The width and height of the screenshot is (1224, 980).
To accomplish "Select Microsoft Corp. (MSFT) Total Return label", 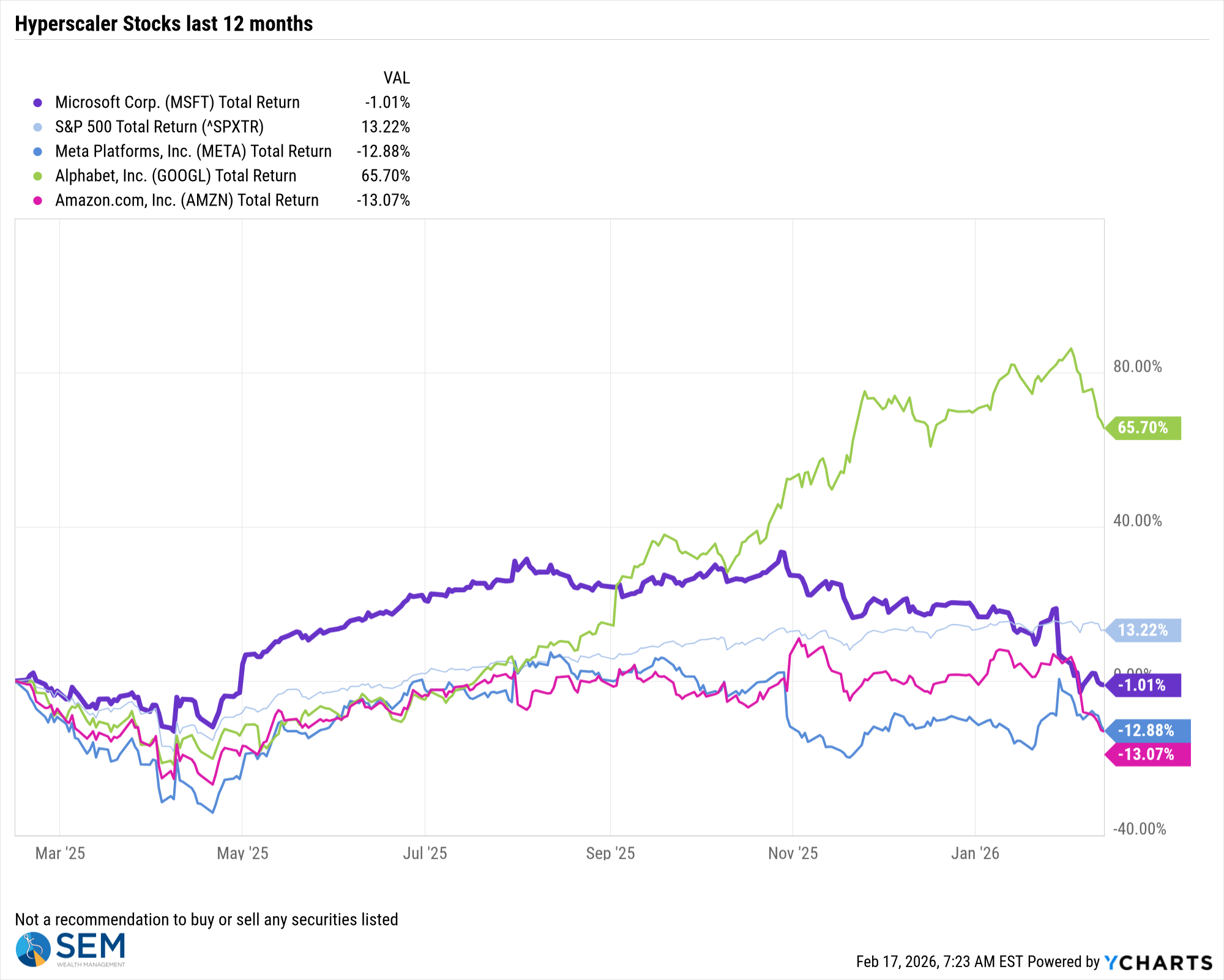I will (177, 102).
